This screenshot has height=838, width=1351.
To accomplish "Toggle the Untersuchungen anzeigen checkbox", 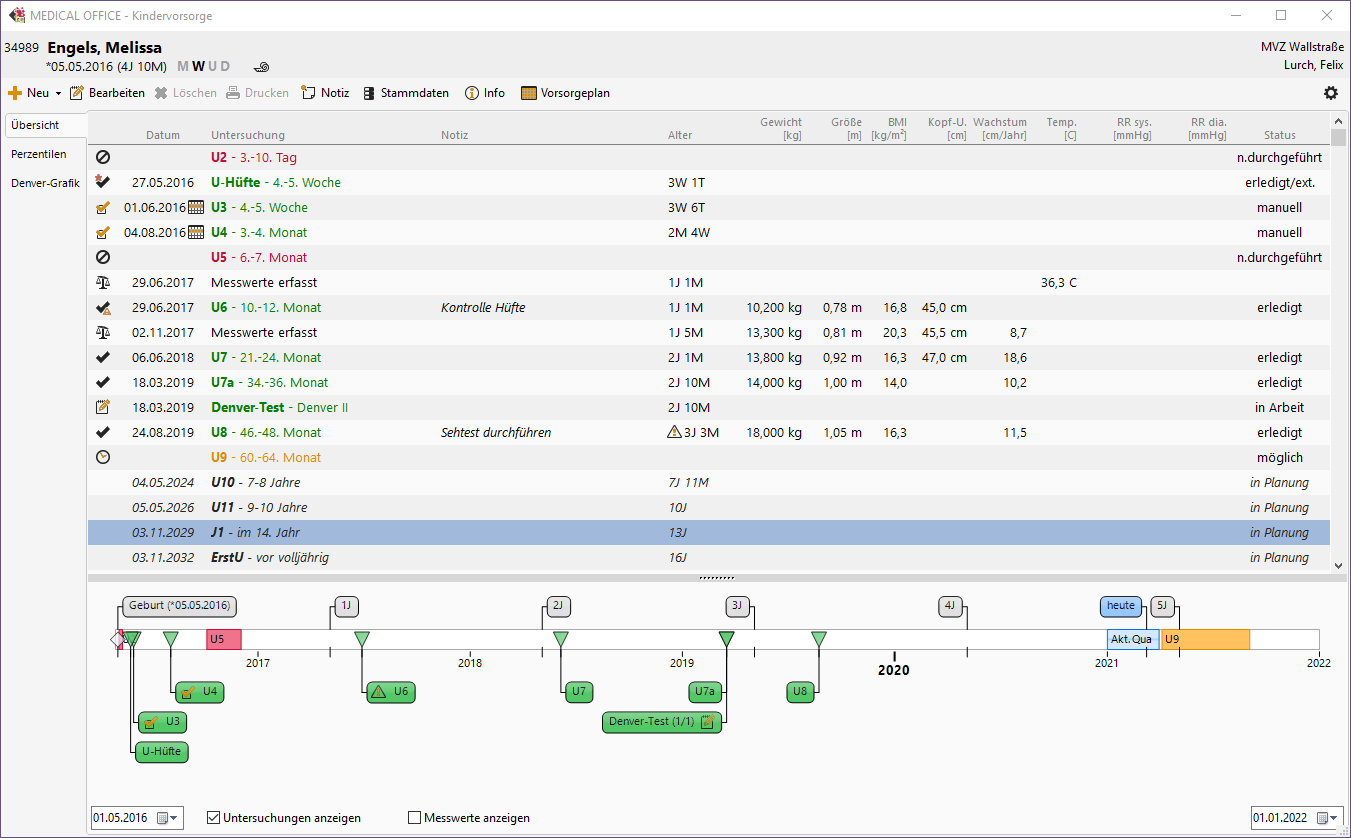I will (213, 818).
